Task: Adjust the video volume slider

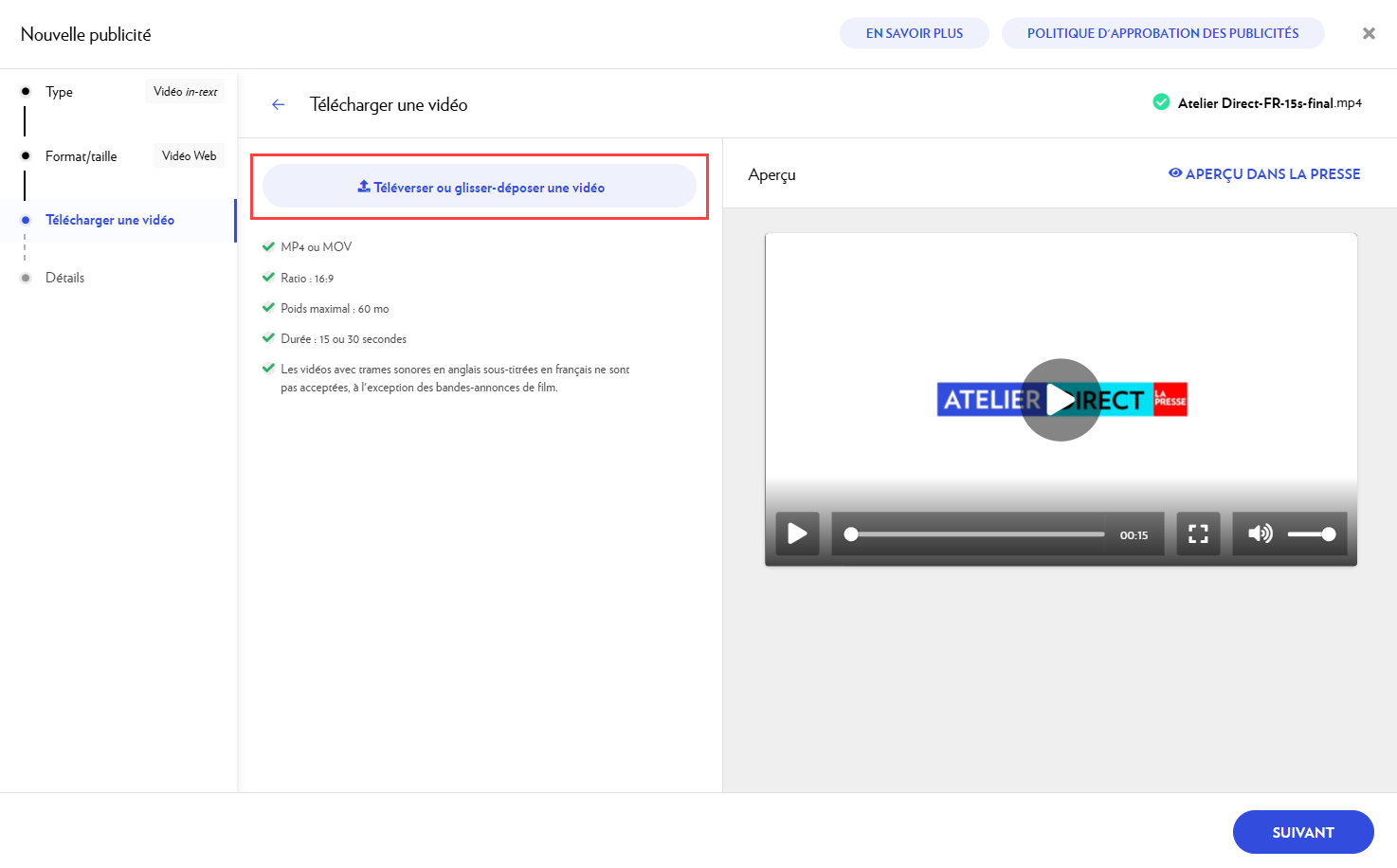Action: point(1312,534)
